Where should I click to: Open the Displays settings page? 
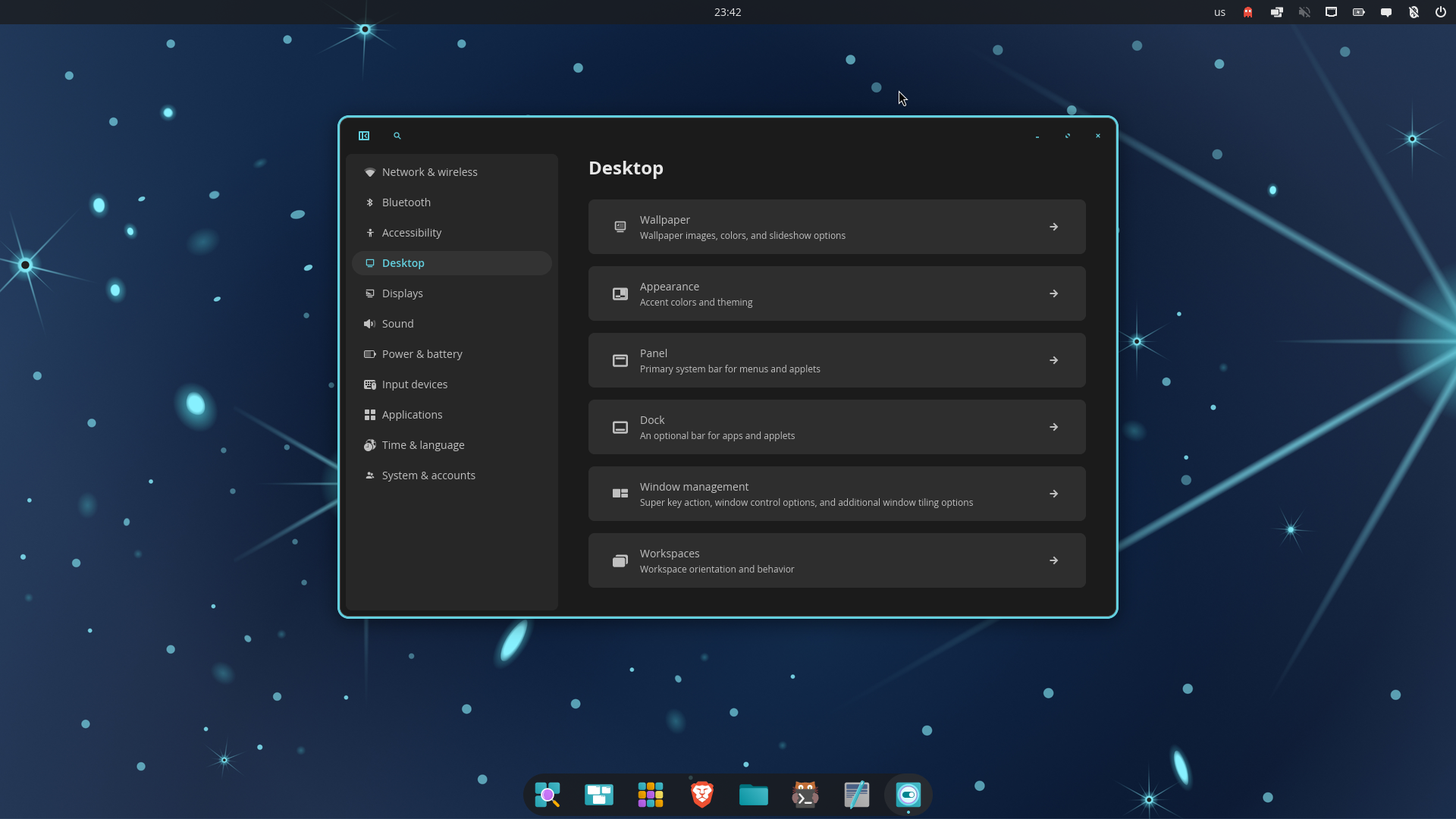(x=452, y=293)
